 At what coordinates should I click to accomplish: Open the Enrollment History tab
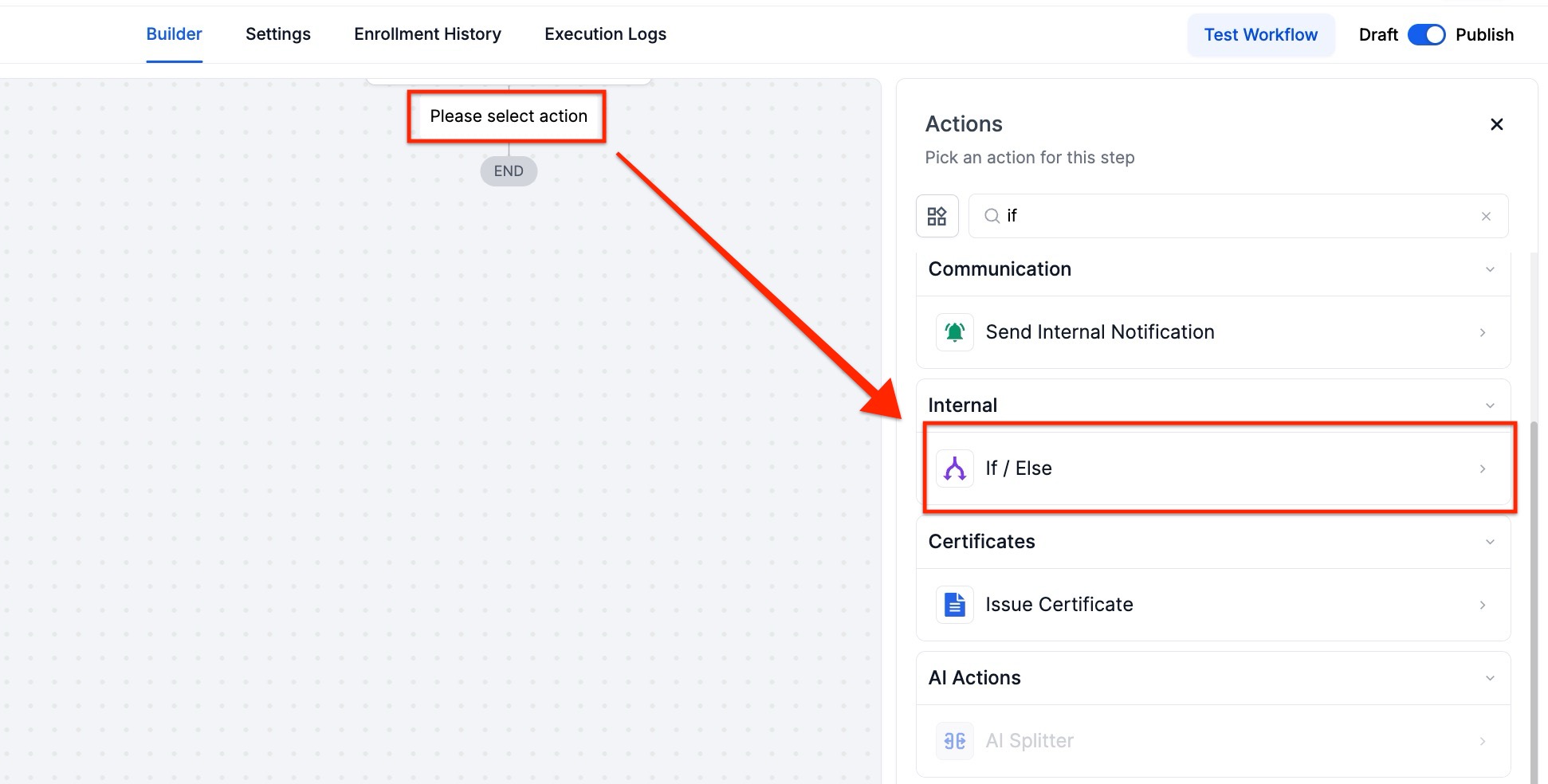427,34
